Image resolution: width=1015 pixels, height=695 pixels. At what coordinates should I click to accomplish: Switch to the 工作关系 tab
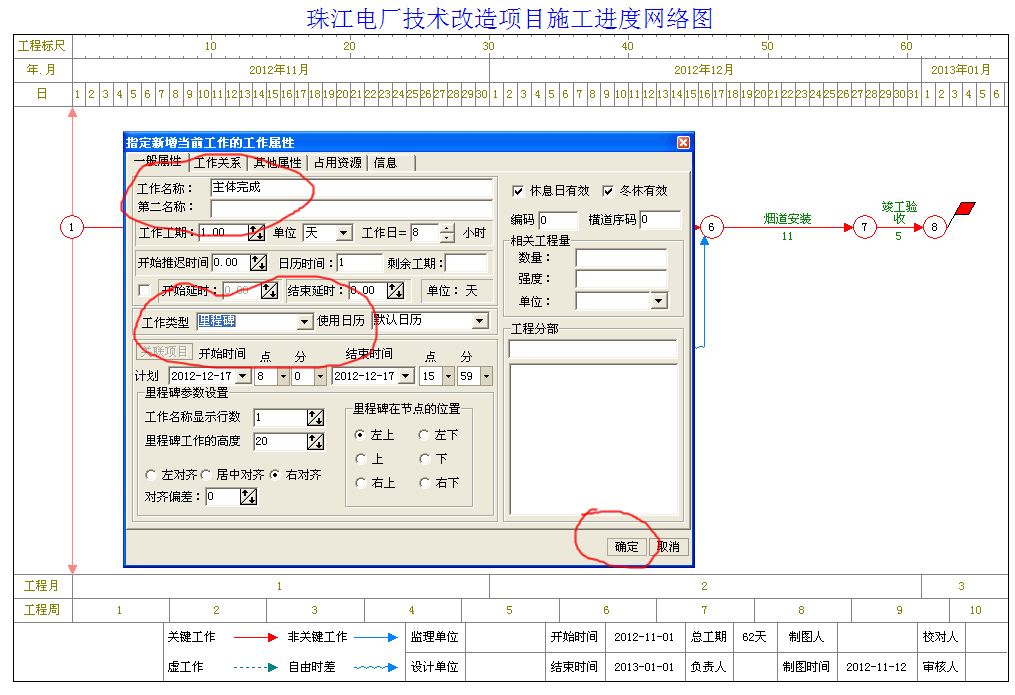click(218, 163)
